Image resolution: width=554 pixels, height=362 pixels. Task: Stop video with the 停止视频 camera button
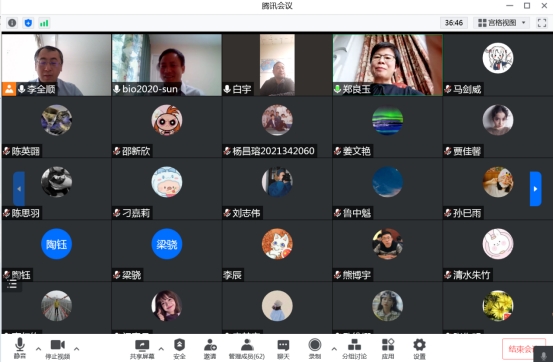click(x=58, y=349)
